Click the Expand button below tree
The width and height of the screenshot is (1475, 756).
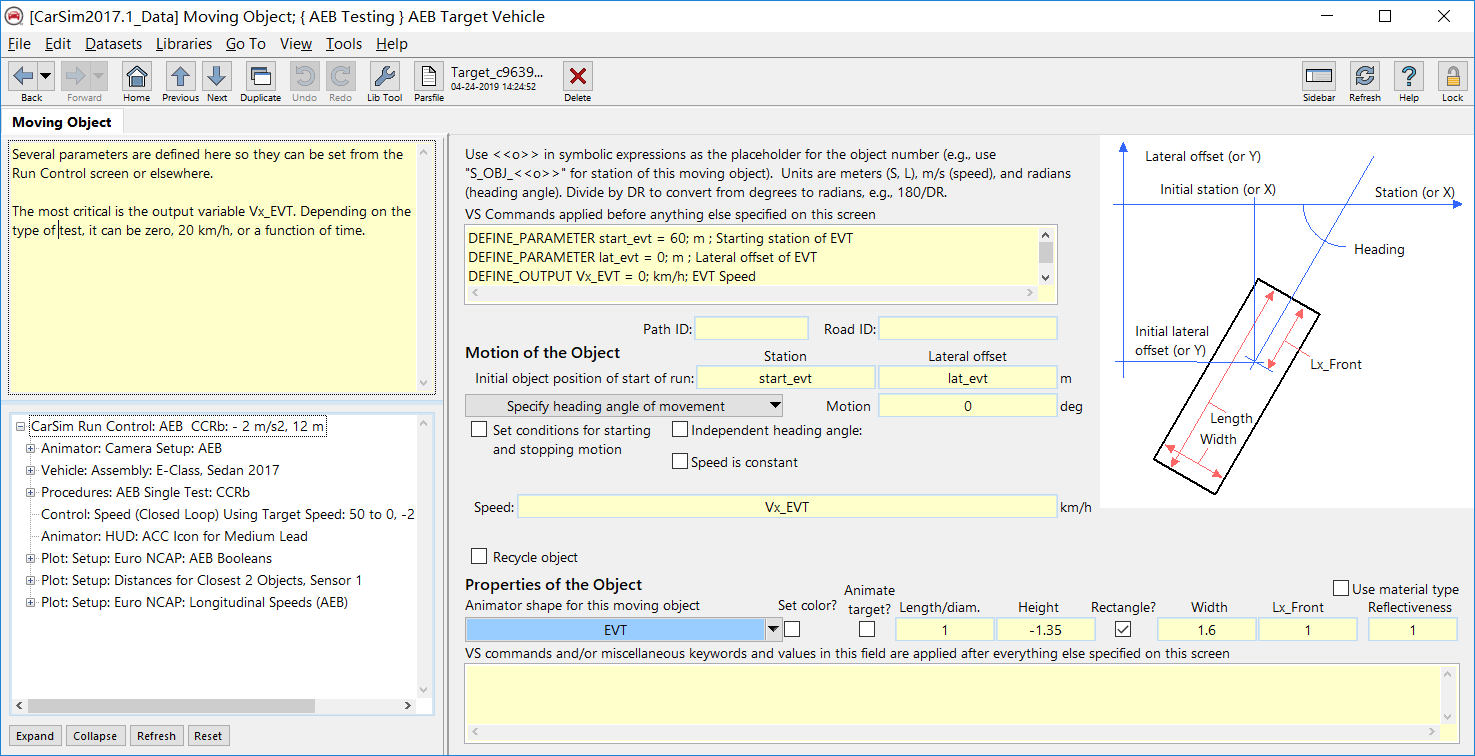coord(35,736)
